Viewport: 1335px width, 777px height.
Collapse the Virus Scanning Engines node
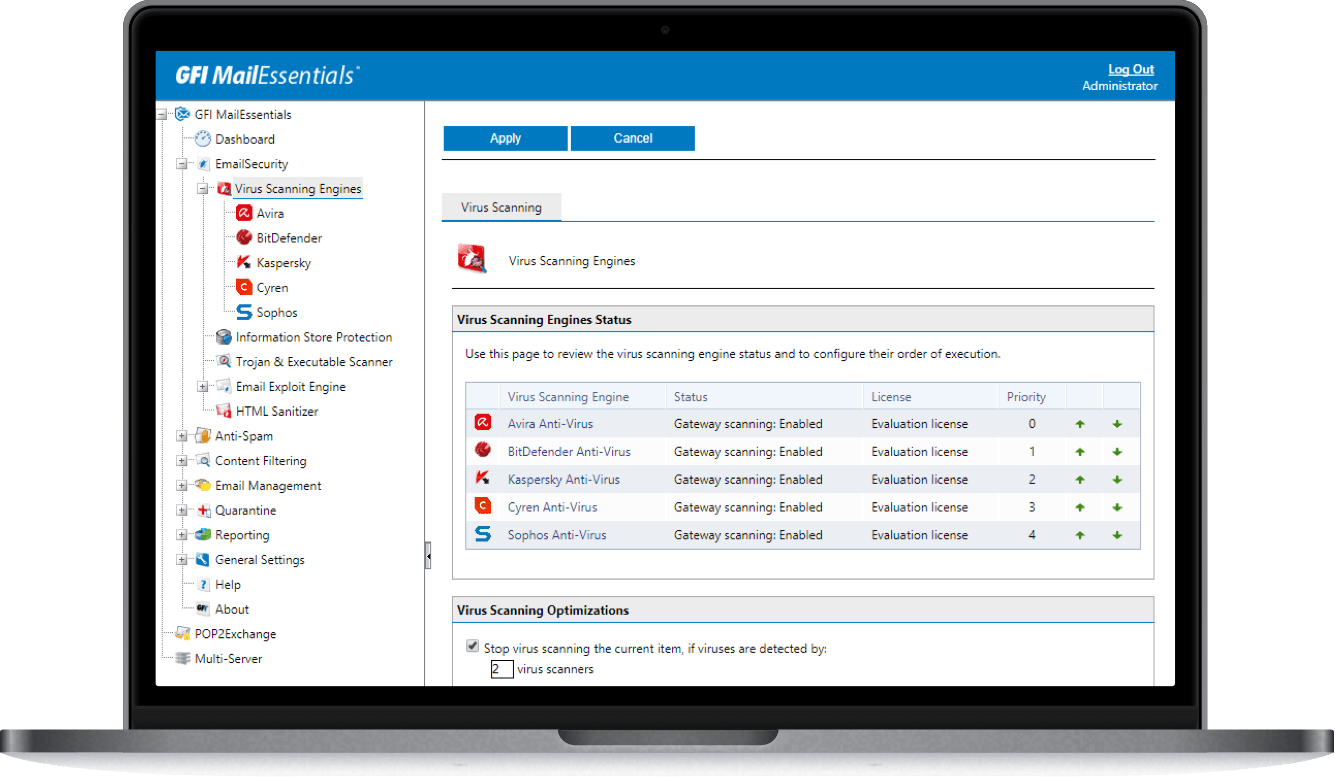tap(202, 188)
